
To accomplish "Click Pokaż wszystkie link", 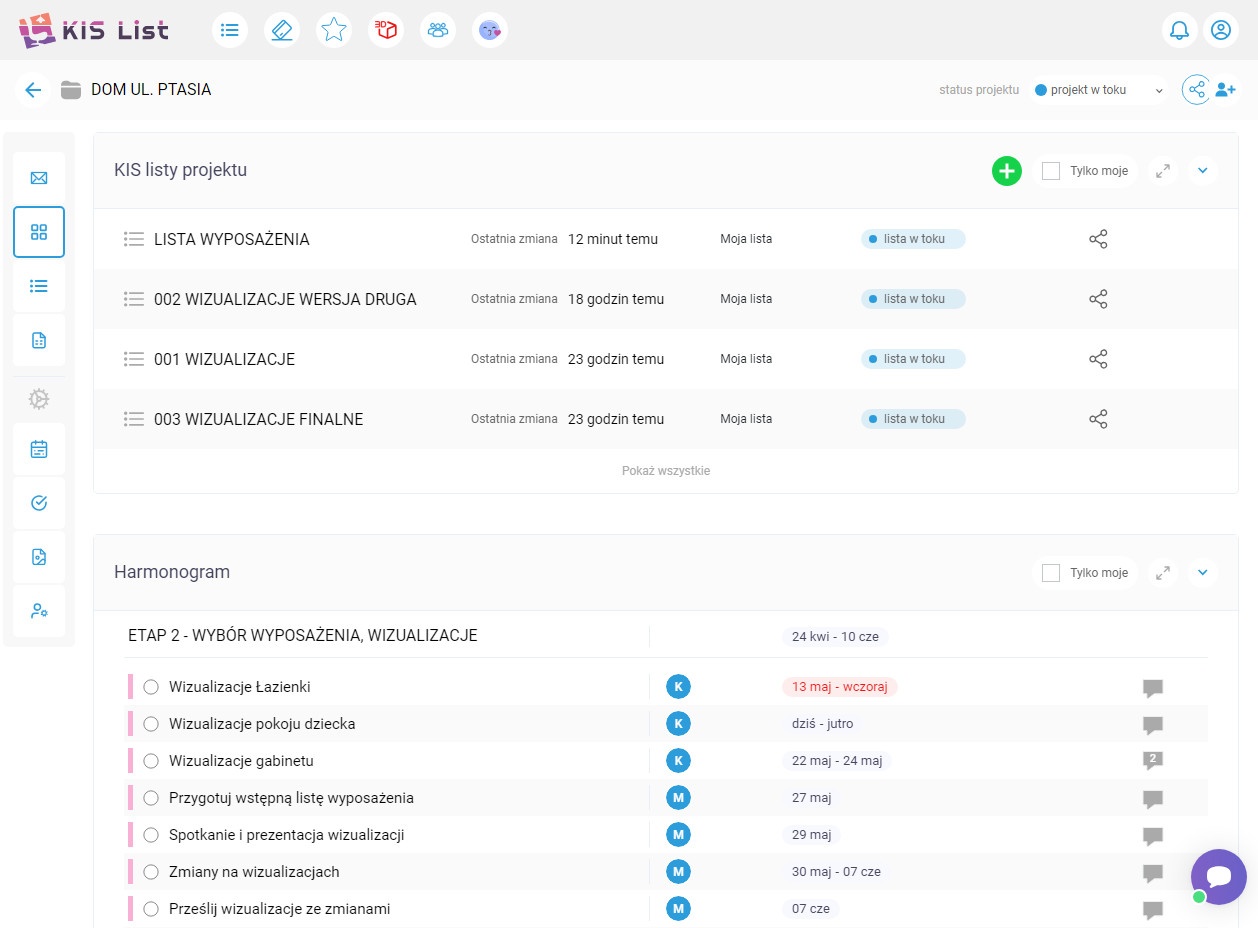I will pyautogui.click(x=665, y=471).
